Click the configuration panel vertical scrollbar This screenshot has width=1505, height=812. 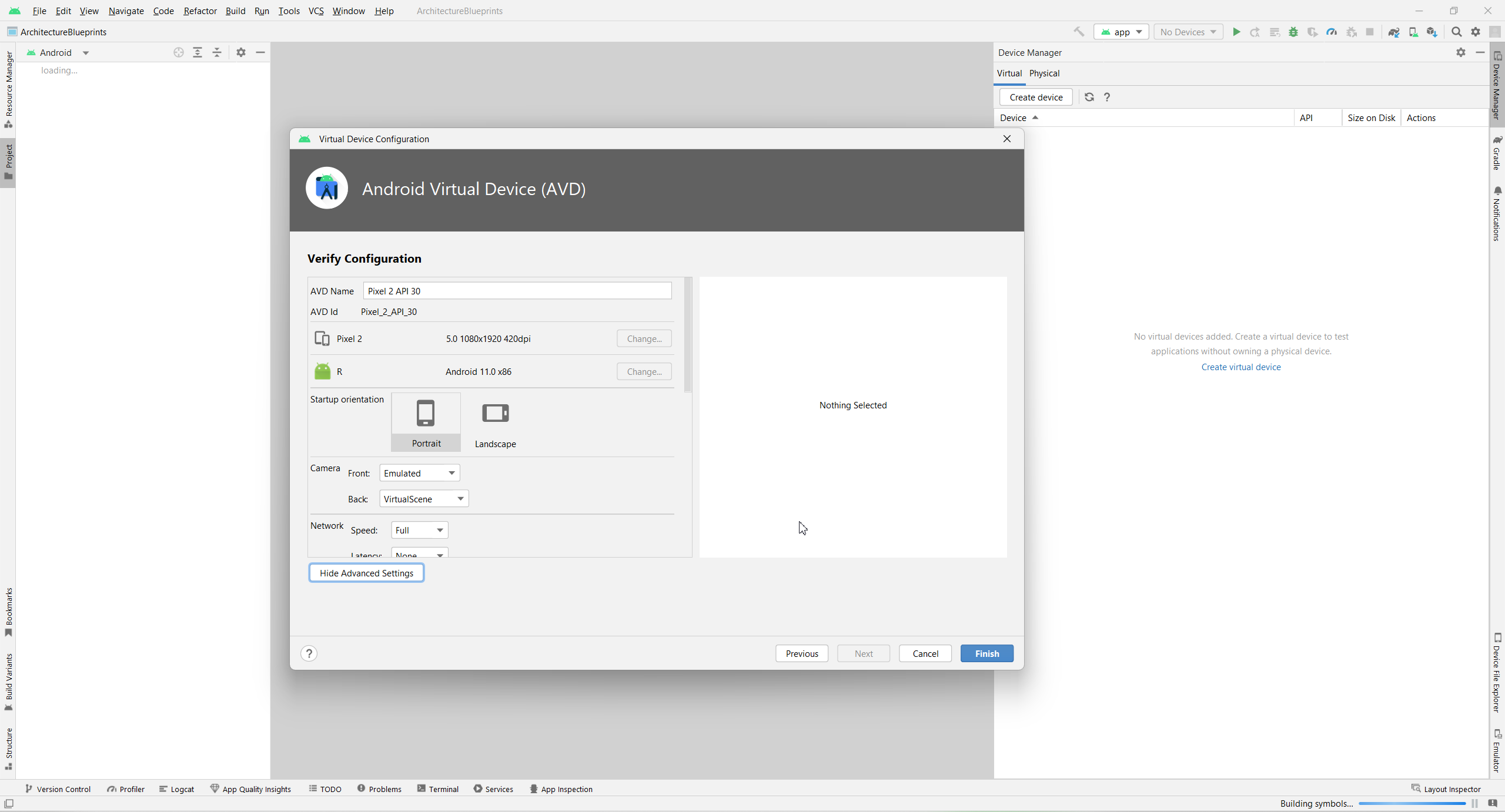point(688,335)
